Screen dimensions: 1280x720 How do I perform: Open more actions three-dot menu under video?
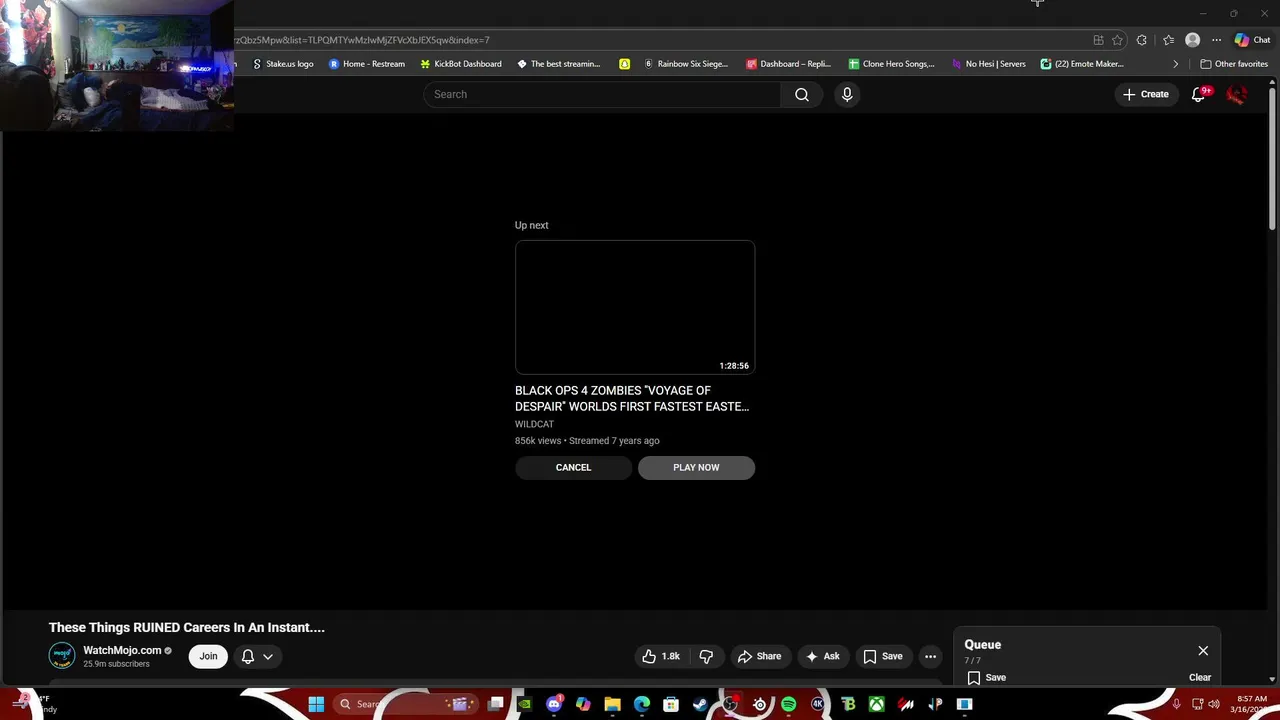(930, 656)
